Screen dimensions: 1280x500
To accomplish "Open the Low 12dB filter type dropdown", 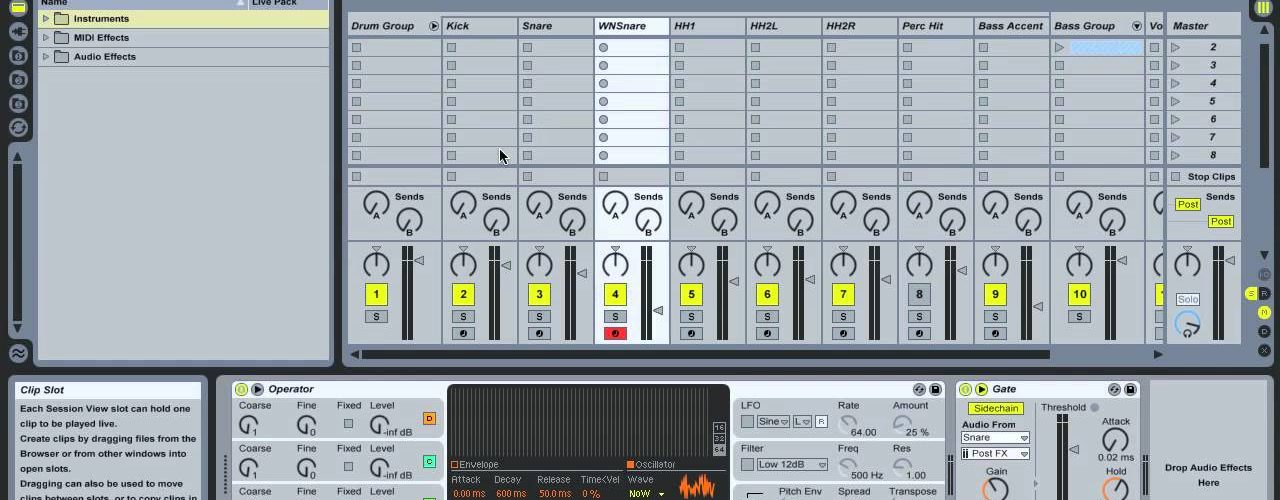I will coord(793,465).
